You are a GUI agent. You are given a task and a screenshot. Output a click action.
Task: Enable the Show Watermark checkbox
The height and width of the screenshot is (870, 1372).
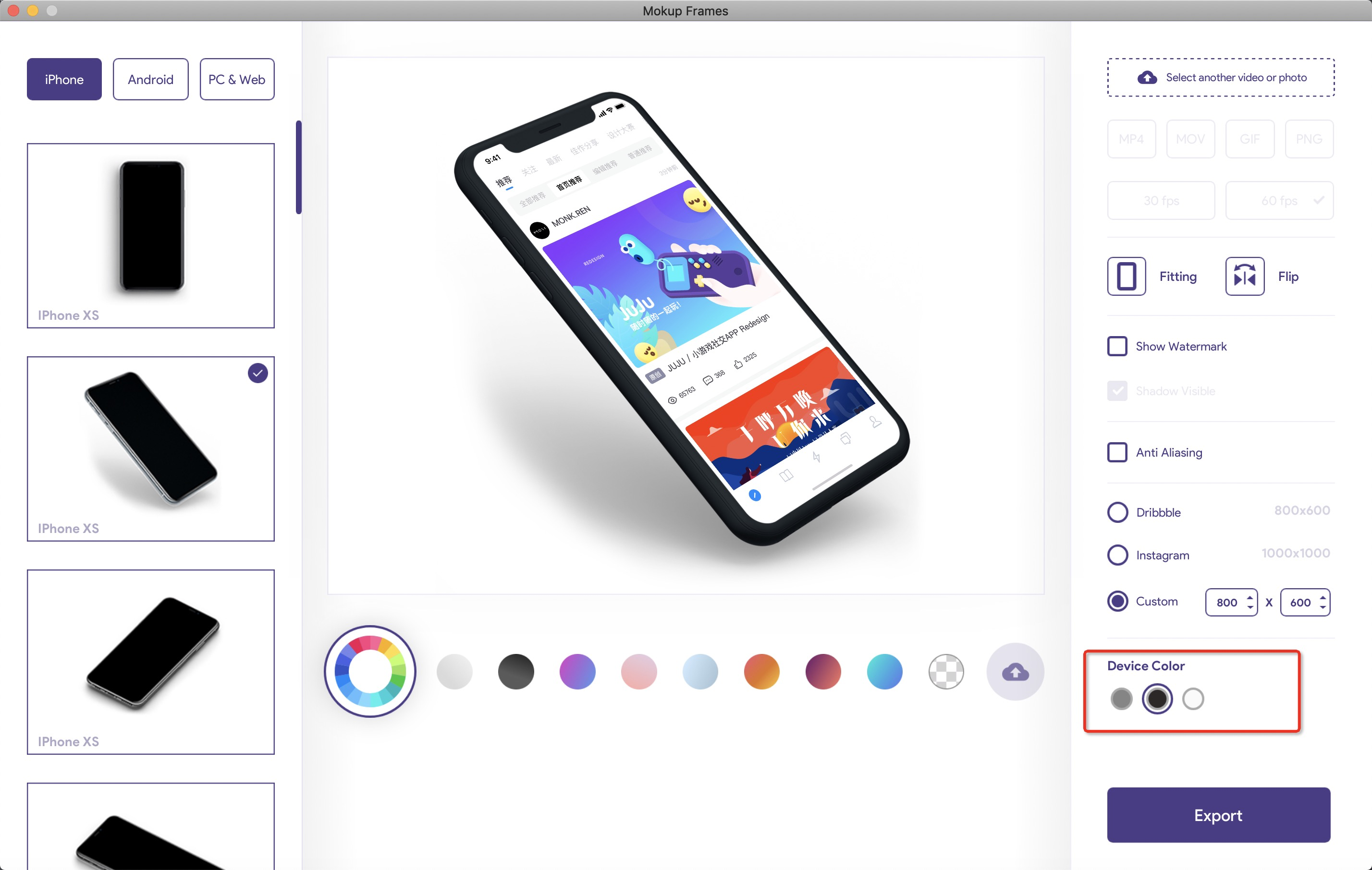click(1117, 346)
